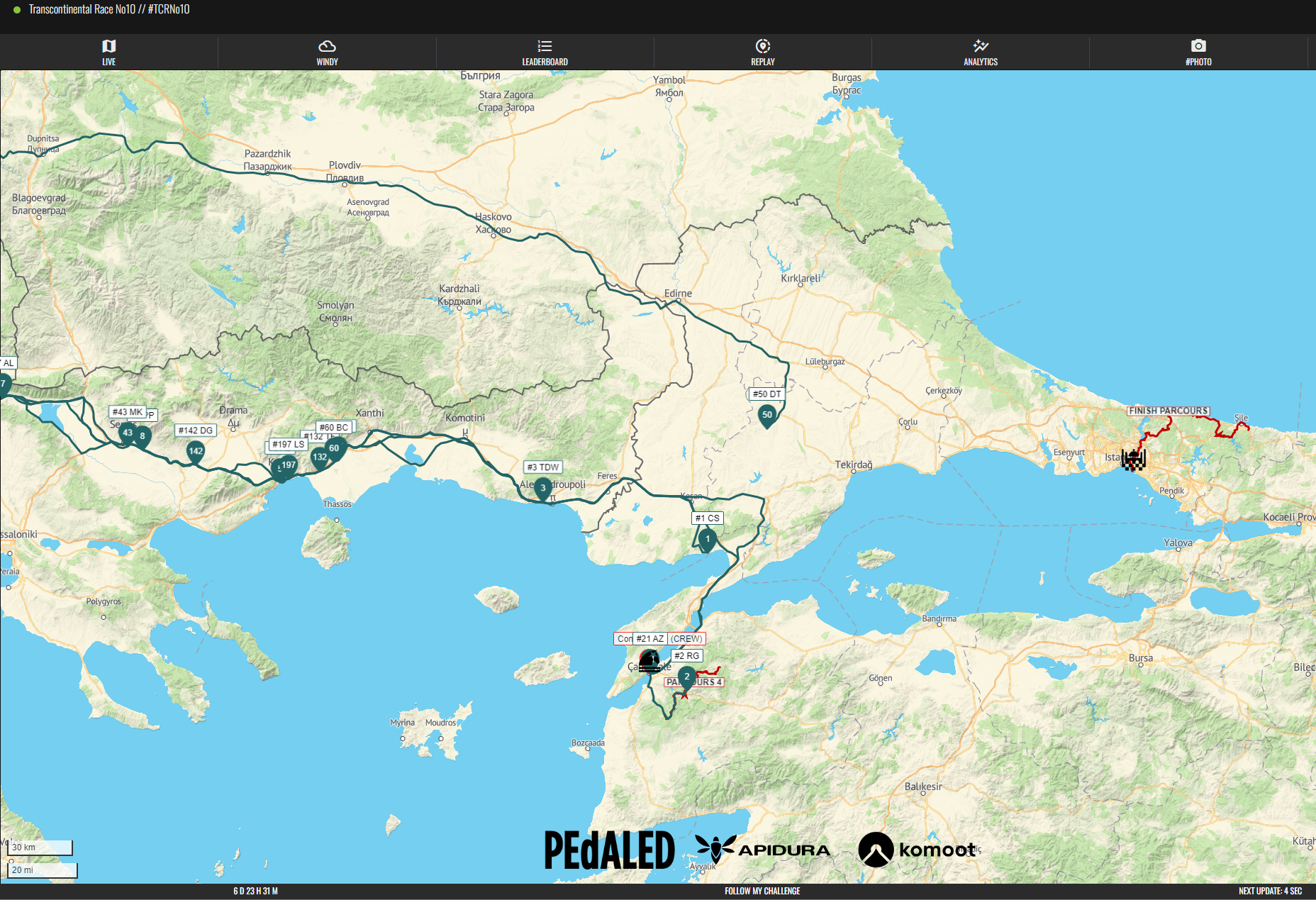
Task: Switch to the WINDY weather tab
Action: [x=327, y=52]
